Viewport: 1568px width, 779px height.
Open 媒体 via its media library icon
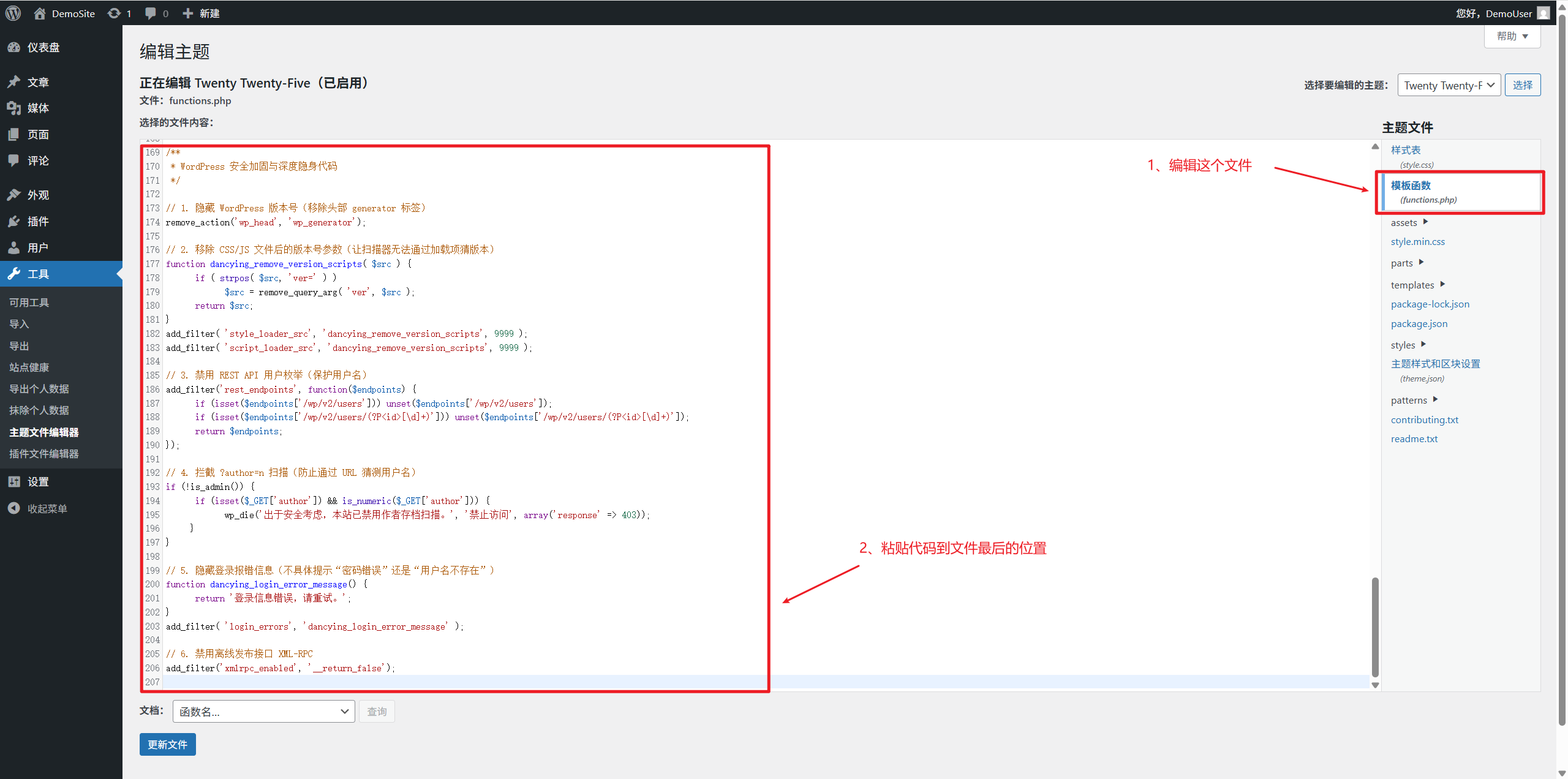point(14,108)
